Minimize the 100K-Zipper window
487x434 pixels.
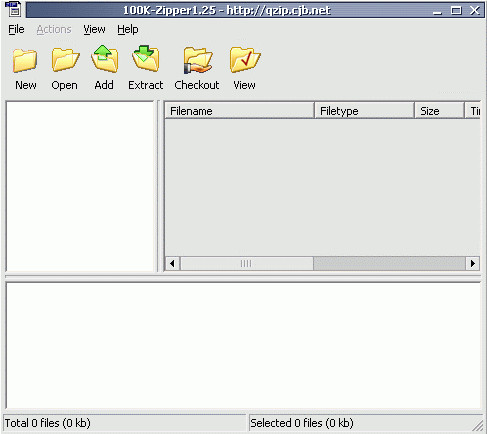click(x=437, y=10)
